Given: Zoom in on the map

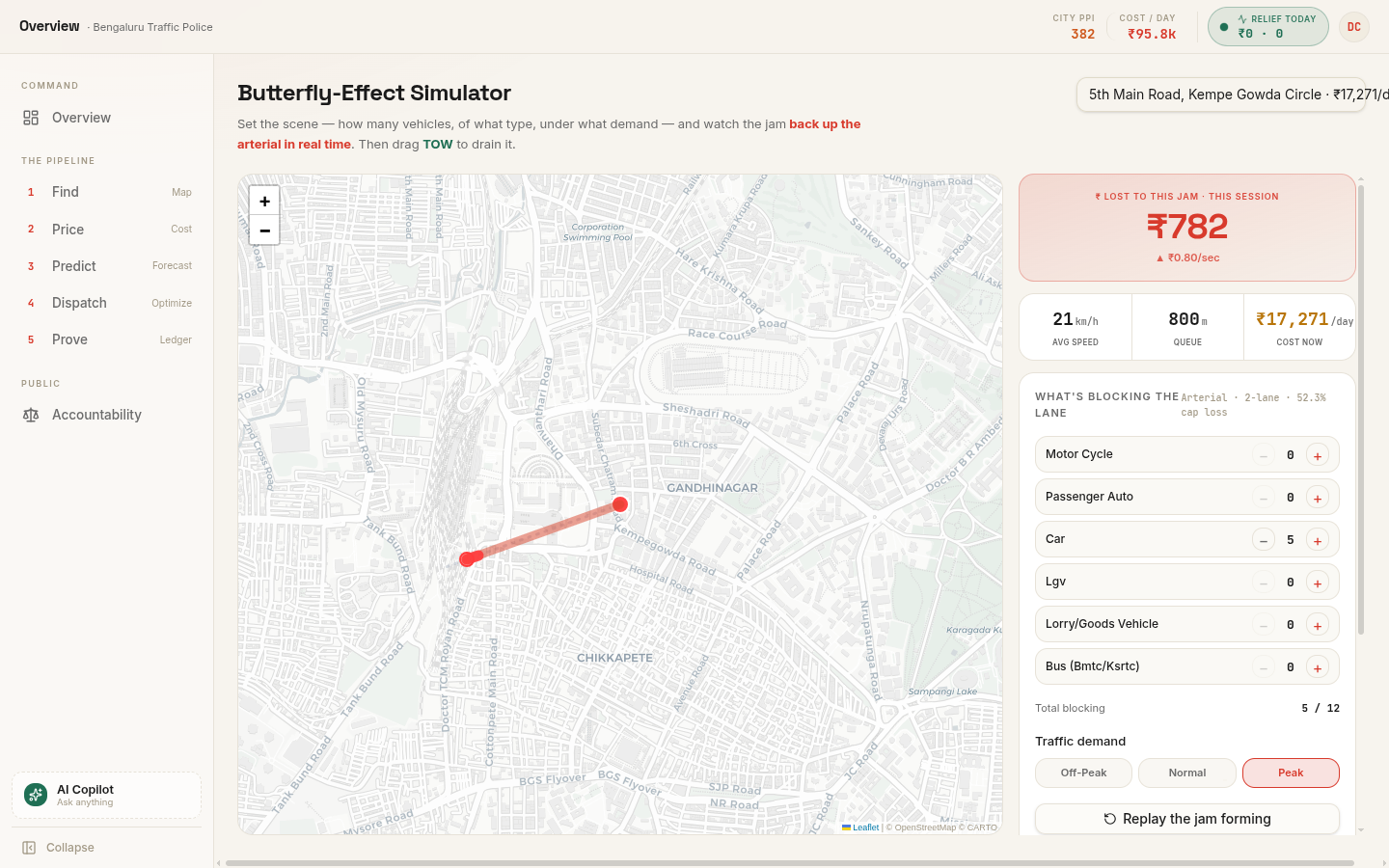Looking at the screenshot, I should (264, 201).
